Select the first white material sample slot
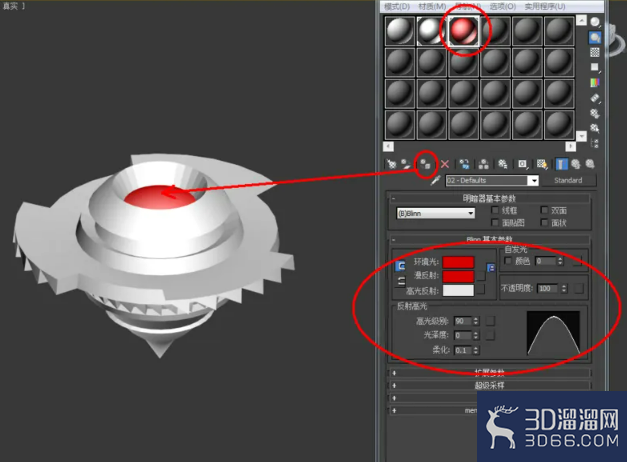Viewport: 627px width, 462px height. [400, 31]
